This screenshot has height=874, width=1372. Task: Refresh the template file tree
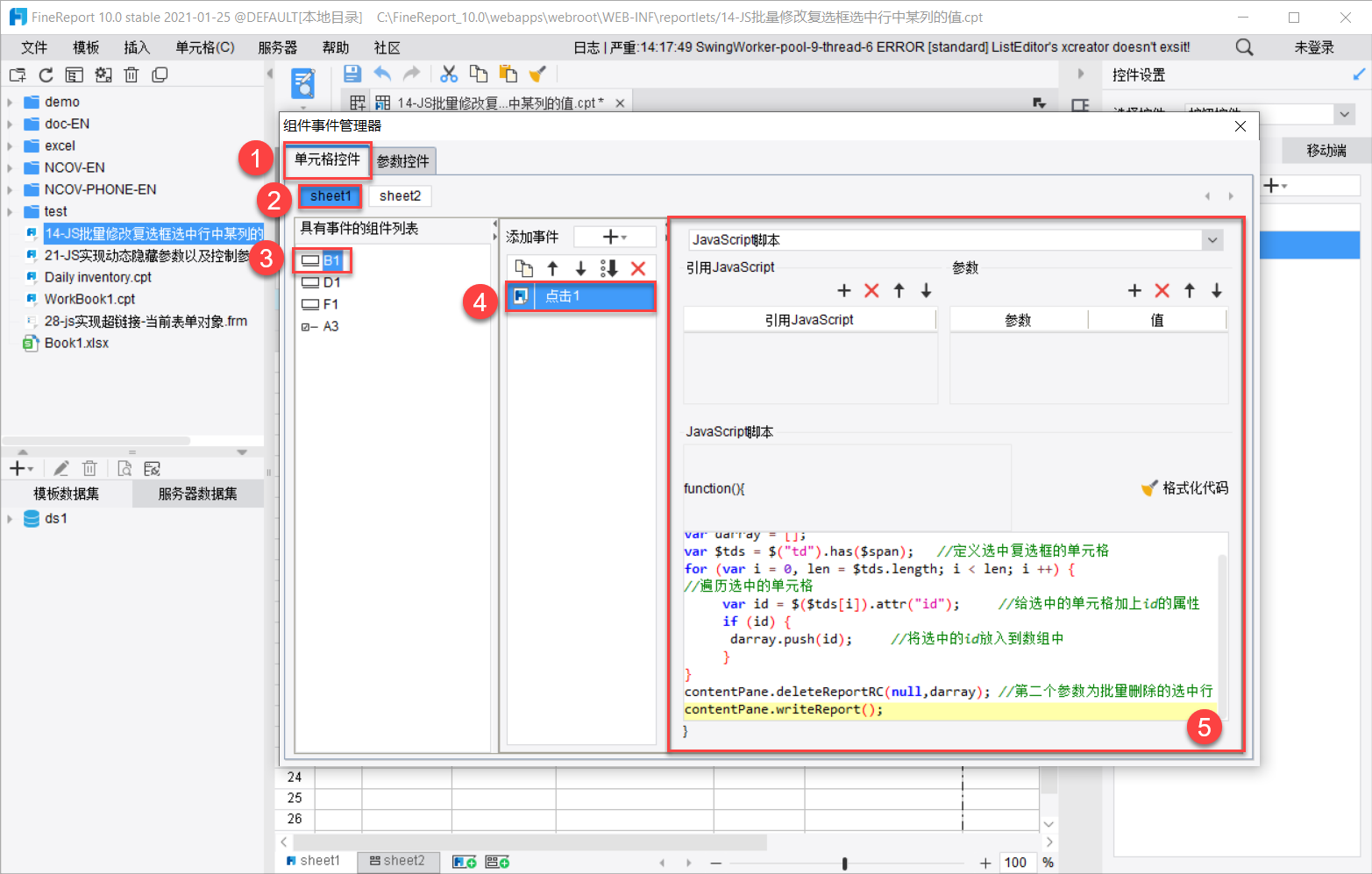[x=46, y=75]
